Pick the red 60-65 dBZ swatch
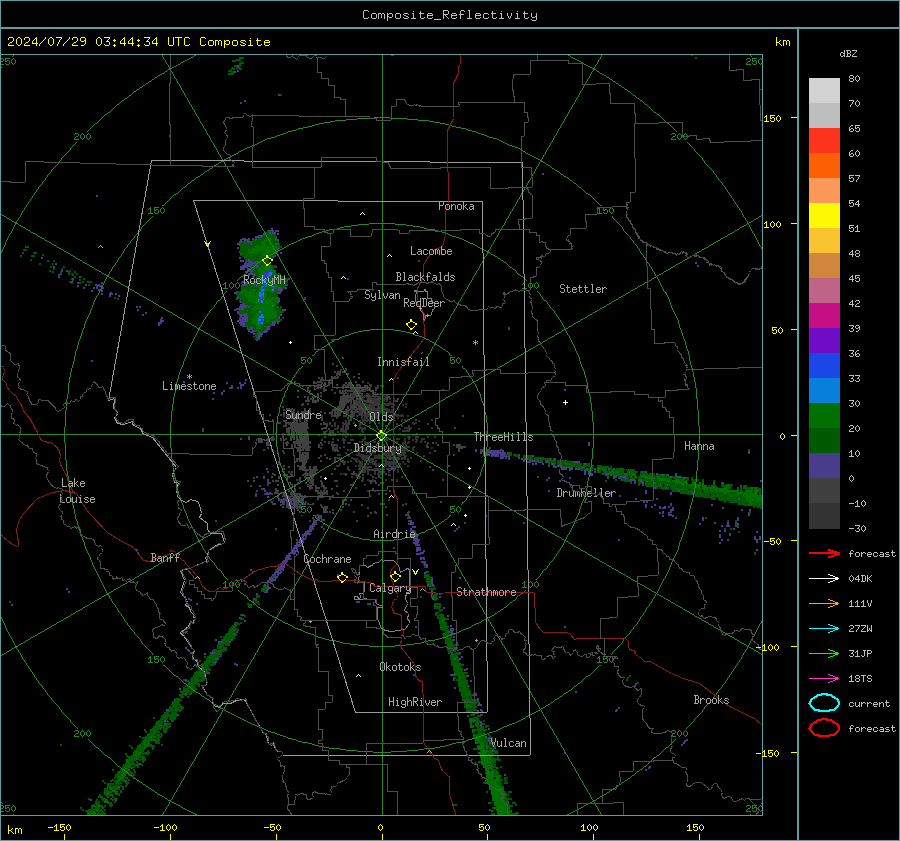The image size is (900, 841). coord(824,141)
